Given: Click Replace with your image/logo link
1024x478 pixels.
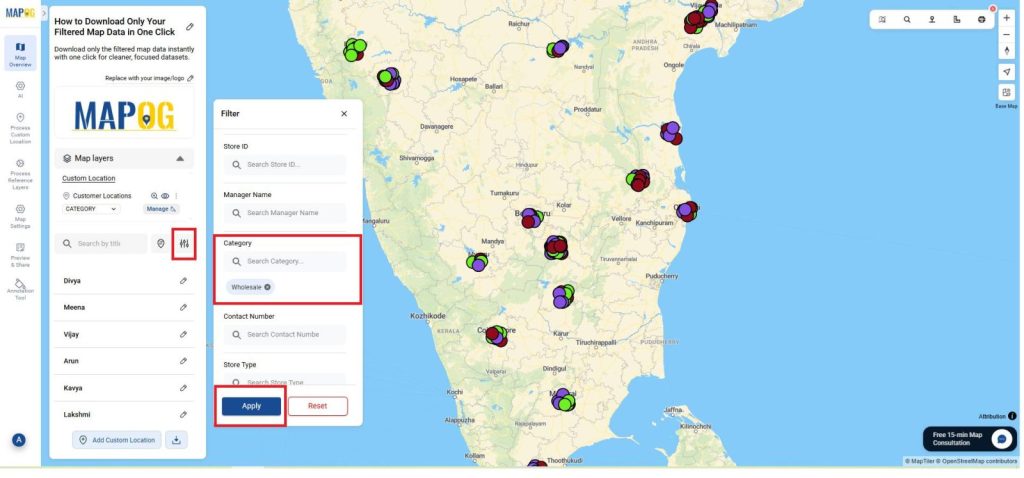Looking at the screenshot, I should click(x=150, y=78).
